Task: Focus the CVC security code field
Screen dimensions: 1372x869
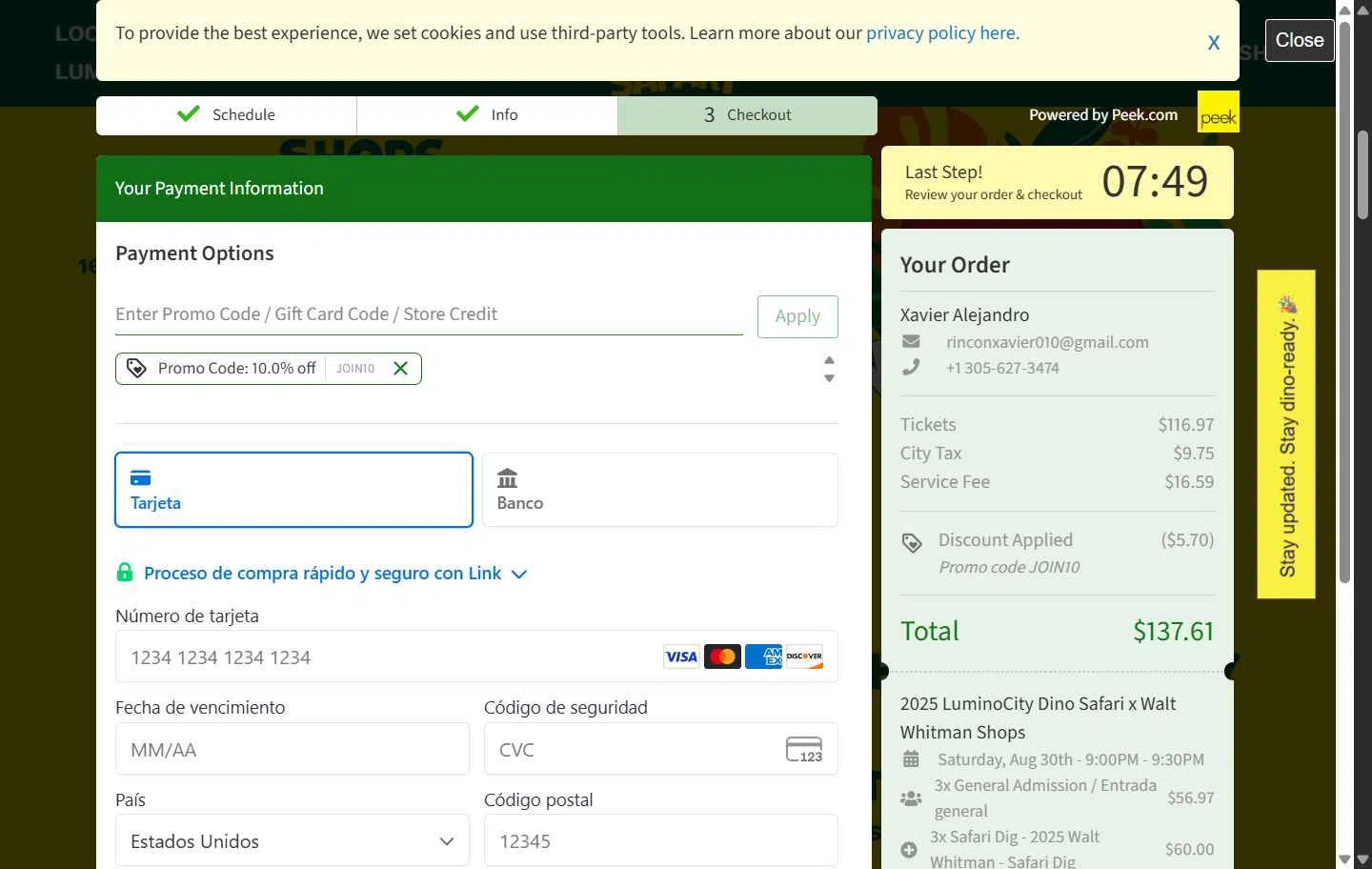Action: (x=660, y=749)
